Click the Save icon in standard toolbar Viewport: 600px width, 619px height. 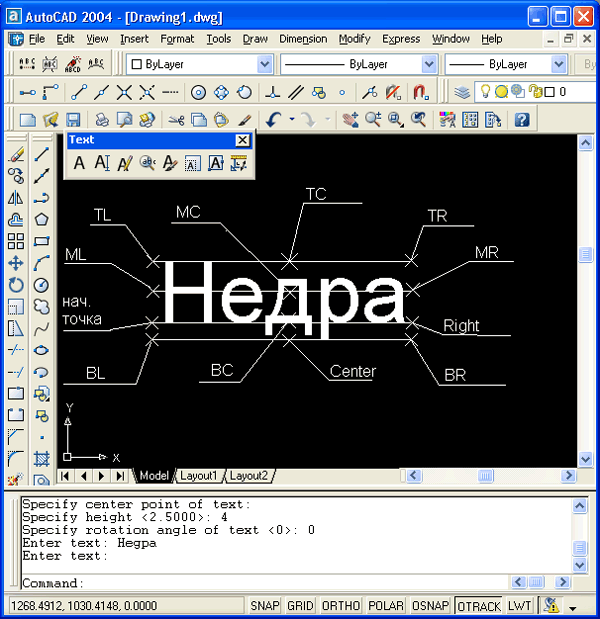[73, 120]
